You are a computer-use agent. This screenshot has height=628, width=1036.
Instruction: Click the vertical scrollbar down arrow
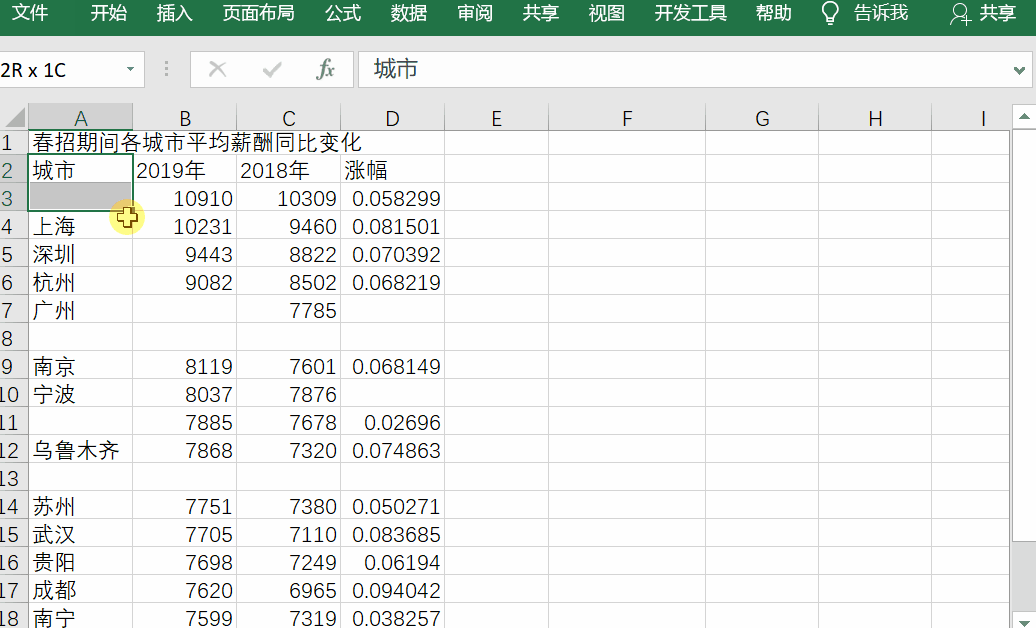(1023, 621)
